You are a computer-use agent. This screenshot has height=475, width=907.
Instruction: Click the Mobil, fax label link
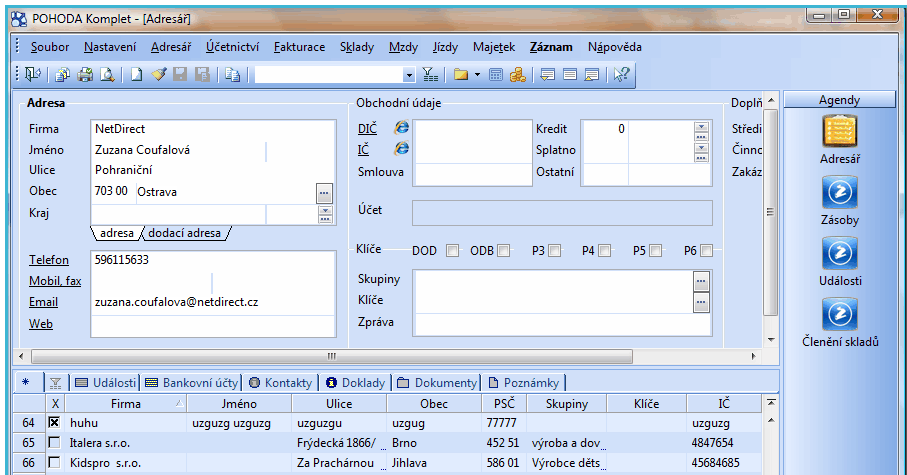pos(55,281)
